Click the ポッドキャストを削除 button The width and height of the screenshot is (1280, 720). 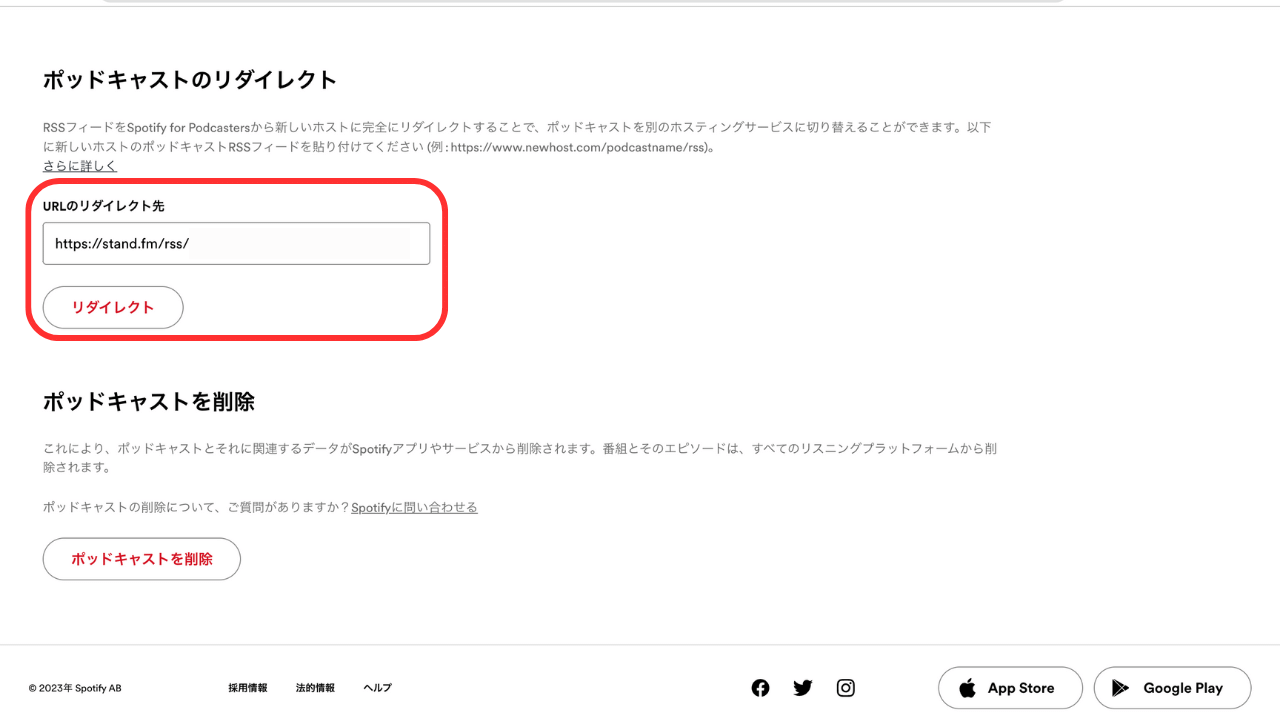142,559
